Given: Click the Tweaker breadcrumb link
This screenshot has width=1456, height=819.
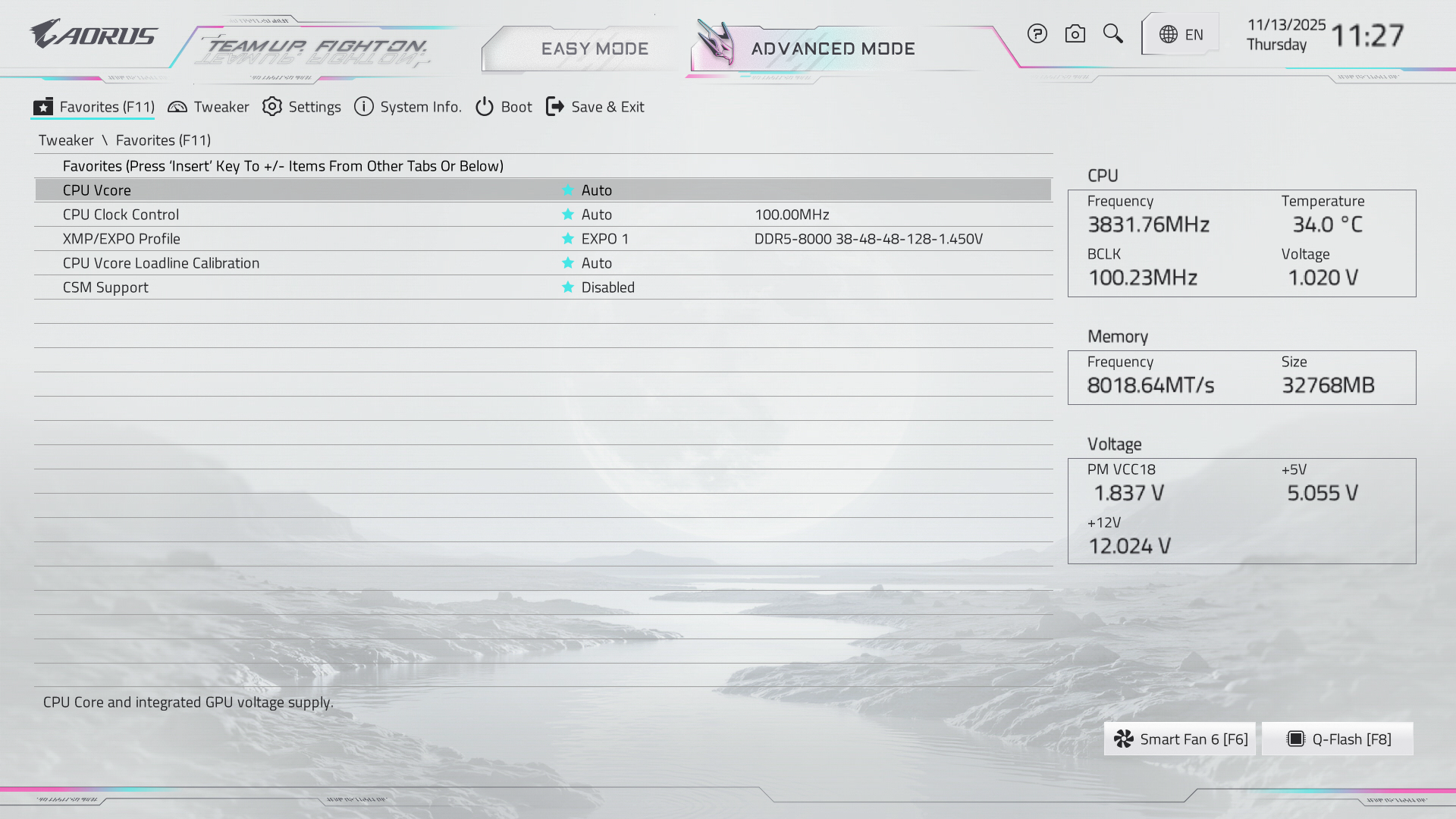Looking at the screenshot, I should [66, 140].
